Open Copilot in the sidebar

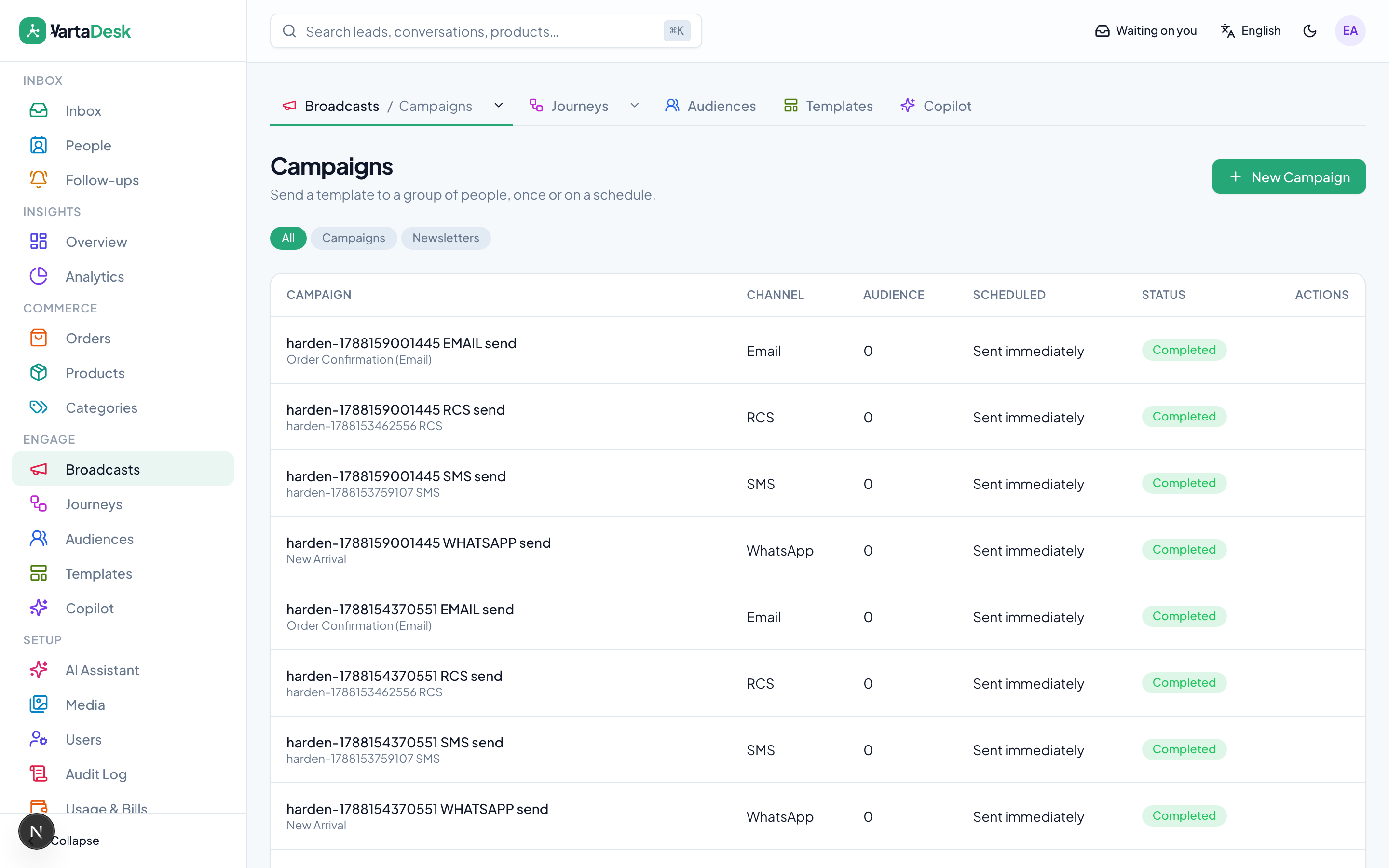pyautogui.click(x=123, y=608)
